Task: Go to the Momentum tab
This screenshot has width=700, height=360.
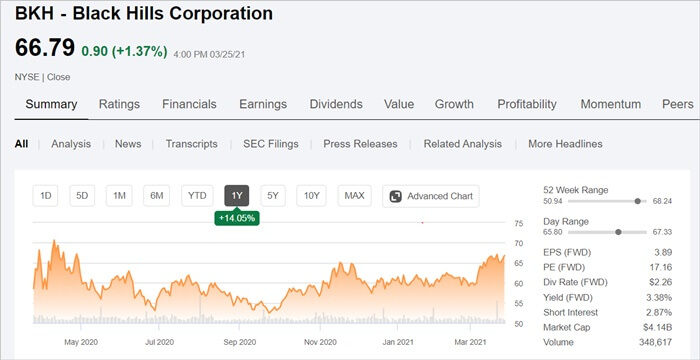Action: pyautogui.click(x=611, y=105)
